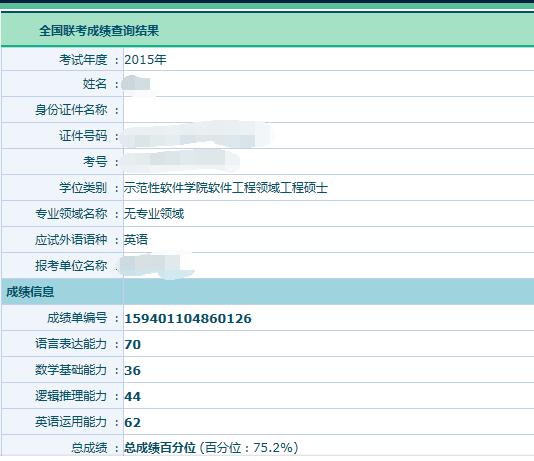Select the 成绩单编号 number 159401104860126
This screenshot has height=461, width=534.
click(188, 318)
